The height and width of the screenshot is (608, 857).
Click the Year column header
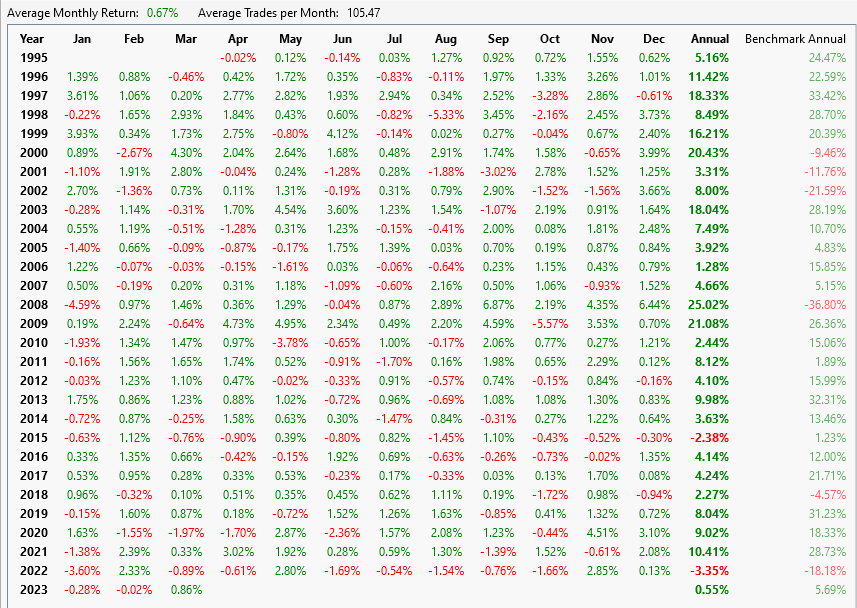[33, 39]
